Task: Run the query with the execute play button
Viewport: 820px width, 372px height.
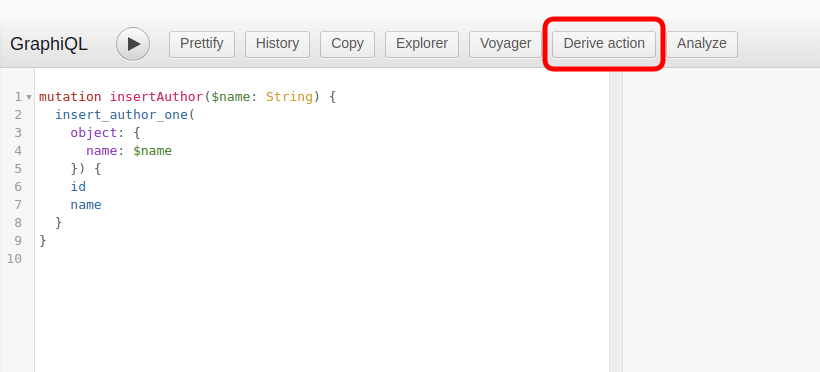Action: [133, 44]
